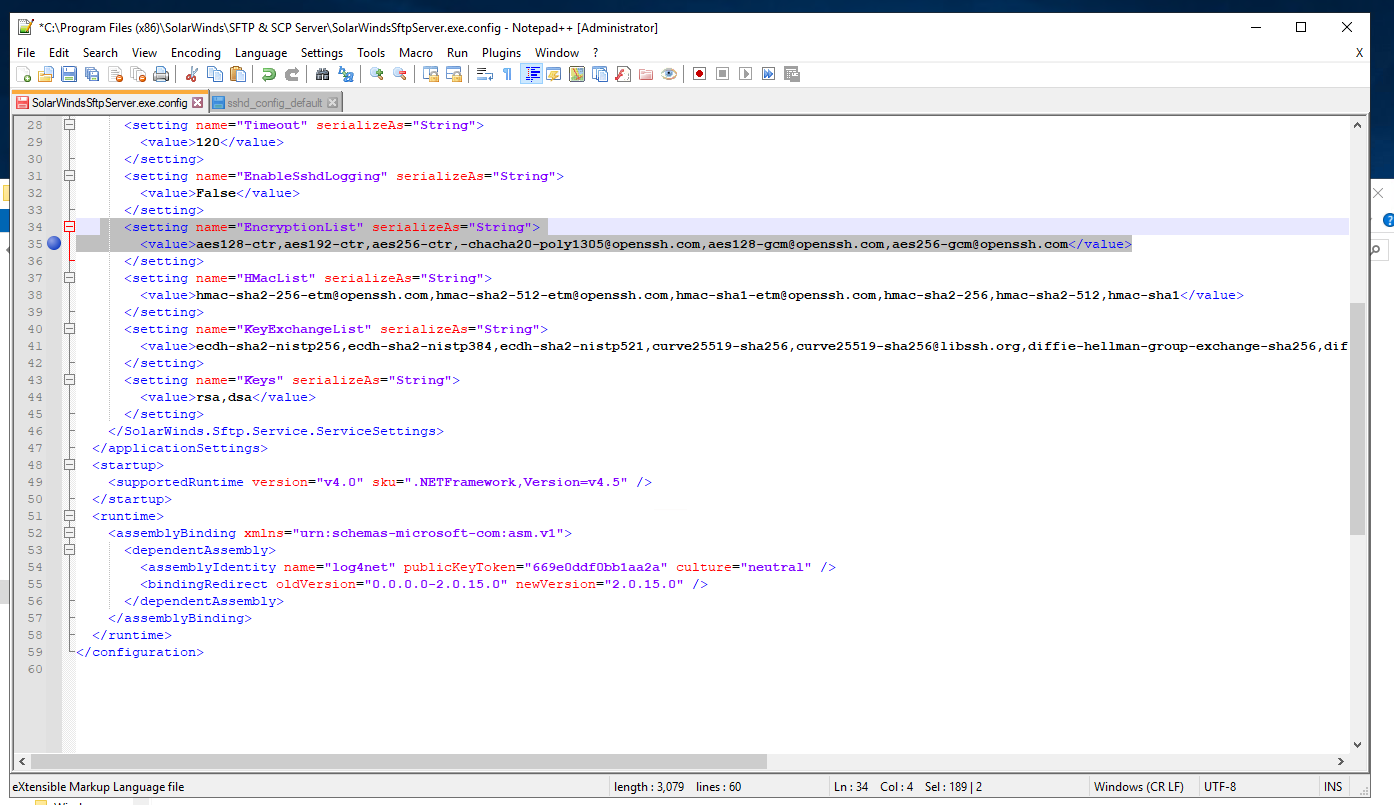Save the current file using toolbar Save icon

[69, 74]
